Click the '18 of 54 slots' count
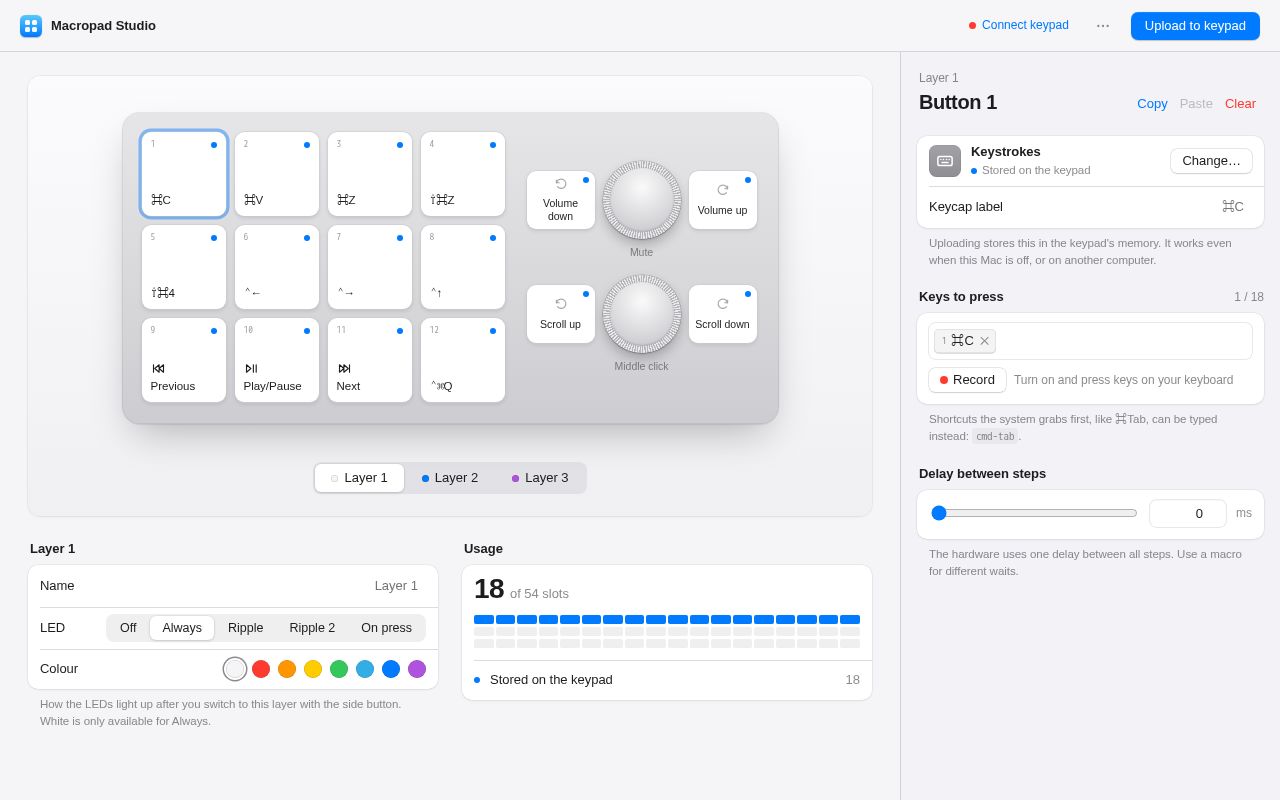This screenshot has height=800, width=1280. pyautogui.click(x=521, y=589)
